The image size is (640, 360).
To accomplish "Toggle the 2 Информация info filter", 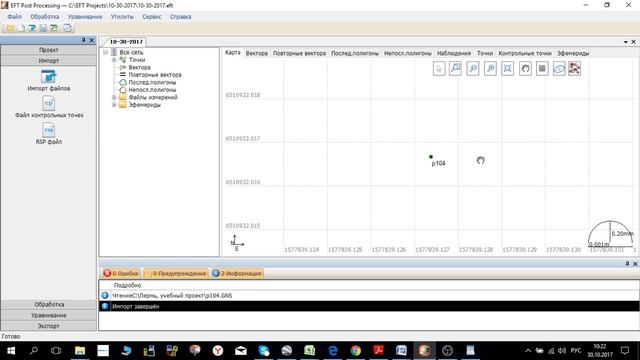I will click(237, 273).
